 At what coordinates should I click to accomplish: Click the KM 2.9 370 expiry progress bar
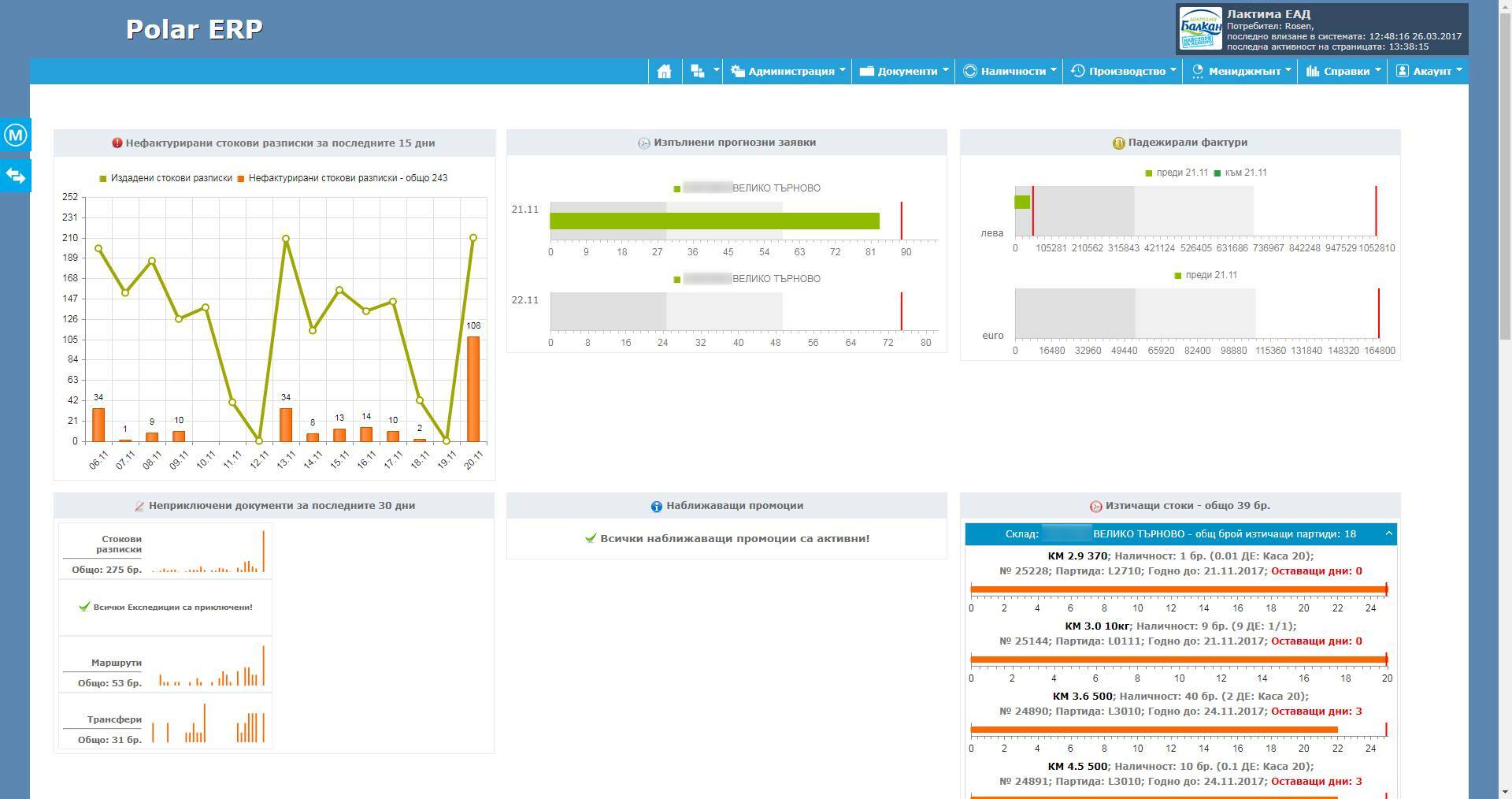point(1178,589)
